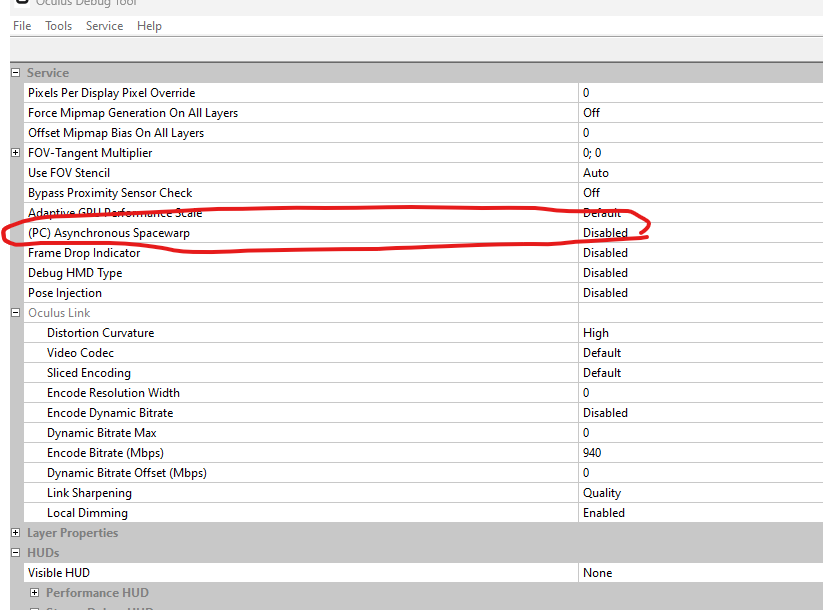Change the Debug HMD Type value
The image size is (823, 610).
click(x=701, y=273)
